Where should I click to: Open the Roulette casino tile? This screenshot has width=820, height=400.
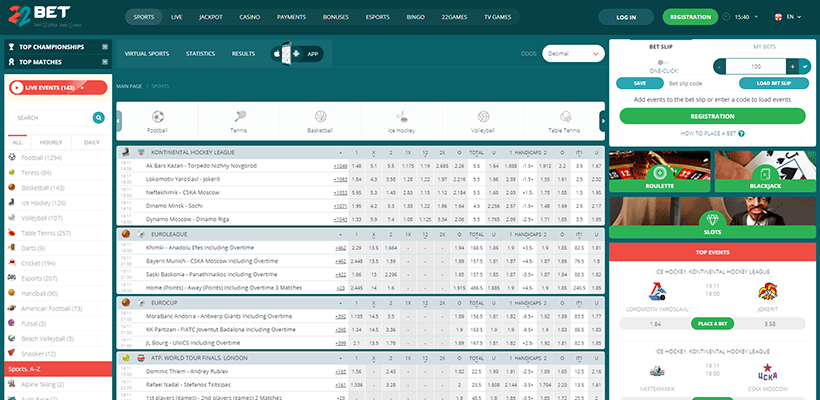(x=658, y=171)
